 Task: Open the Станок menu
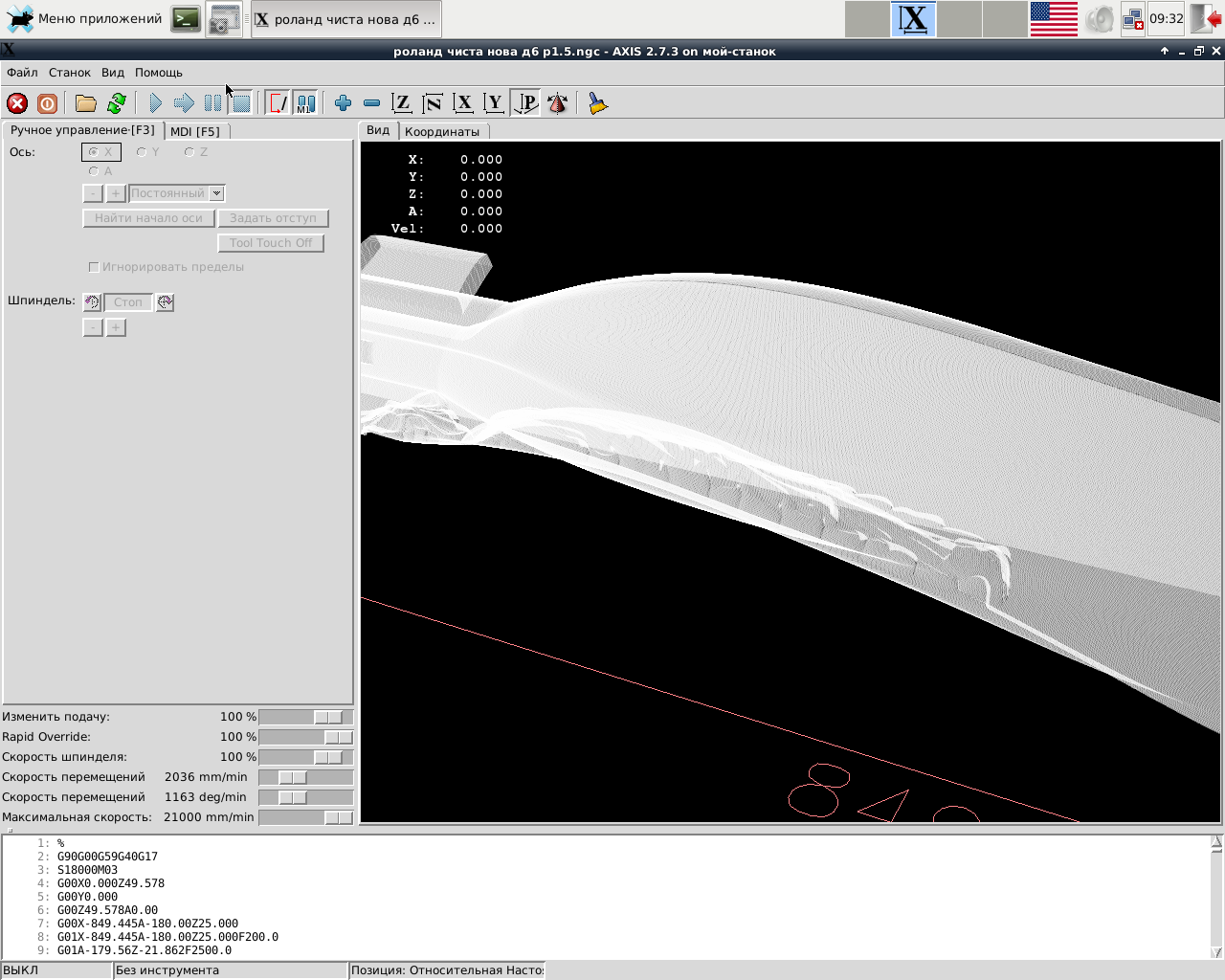(69, 73)
